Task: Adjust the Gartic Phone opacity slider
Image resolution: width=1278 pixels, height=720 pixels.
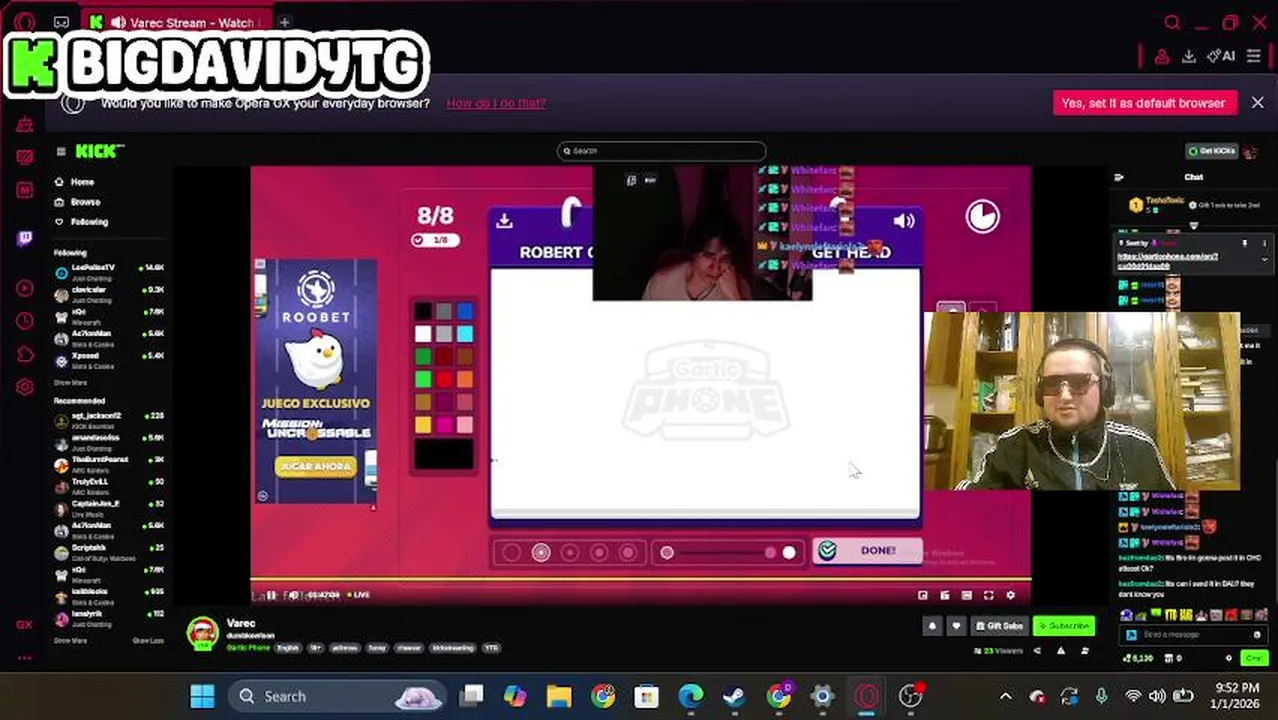Action: pos(729,553)
